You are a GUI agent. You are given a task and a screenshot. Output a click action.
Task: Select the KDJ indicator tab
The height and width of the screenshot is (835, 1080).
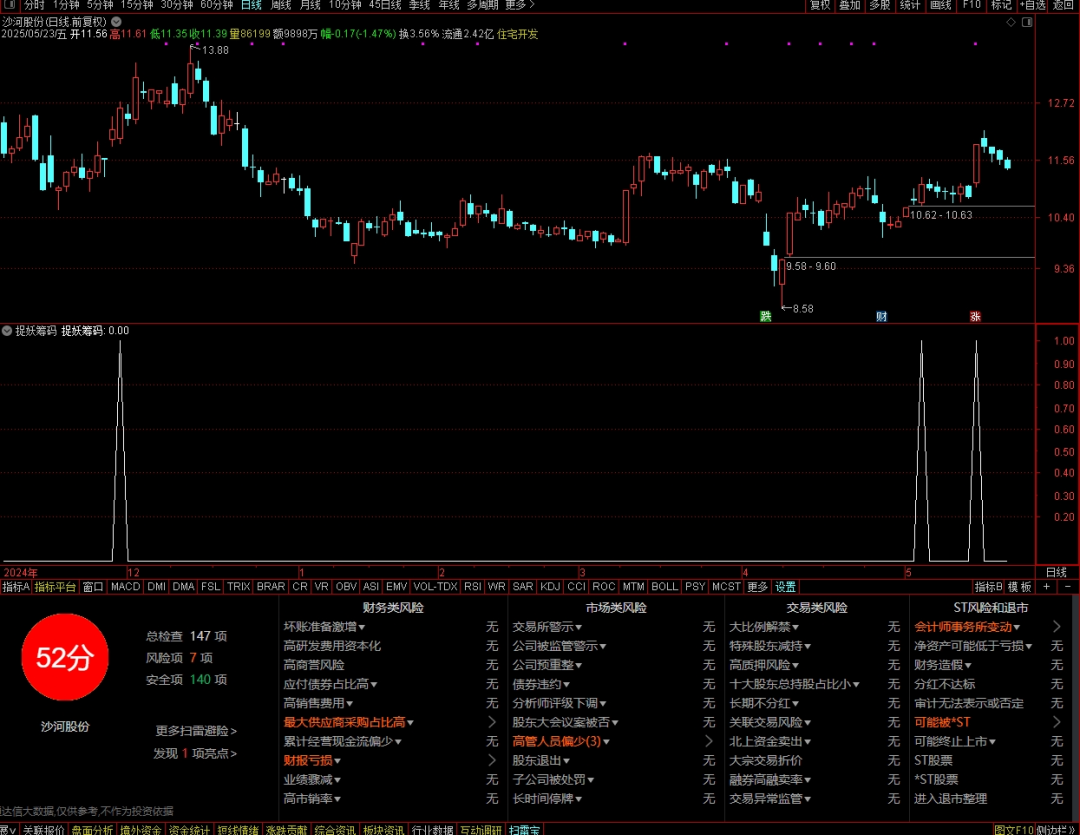tap(550, 587)
